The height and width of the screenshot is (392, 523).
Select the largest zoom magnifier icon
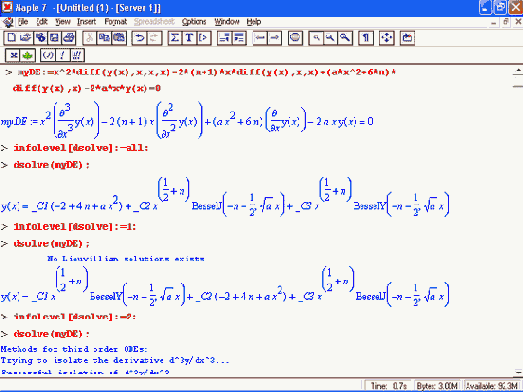tap(345, 38)
